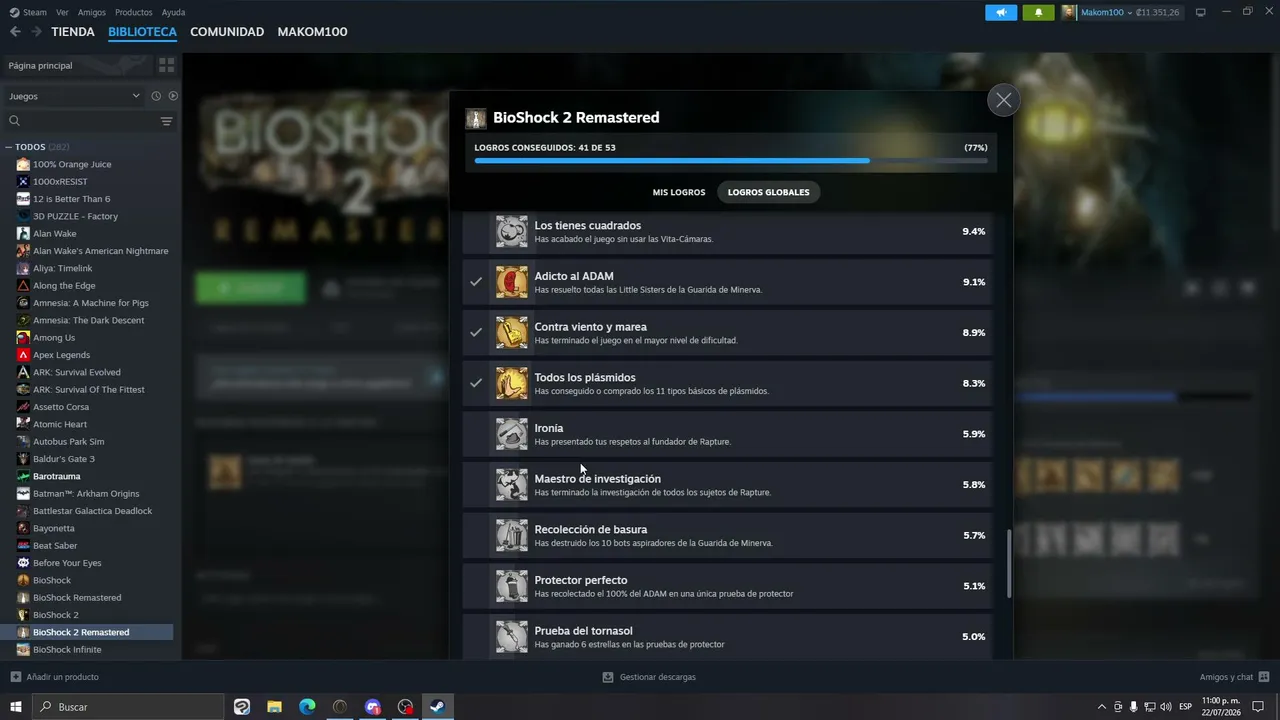Select 'Alan Wake's American Nightmare' in the list
The height and width of the screenshot is (720, 1280).
click(101, 251)
